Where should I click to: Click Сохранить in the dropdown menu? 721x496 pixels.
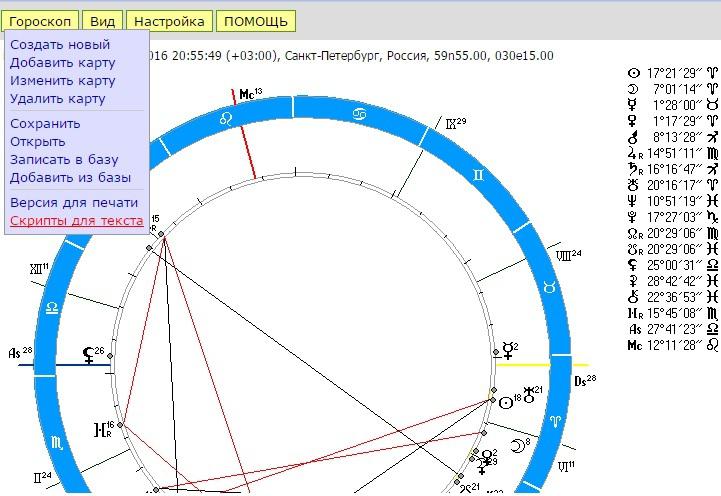point(45,124)
